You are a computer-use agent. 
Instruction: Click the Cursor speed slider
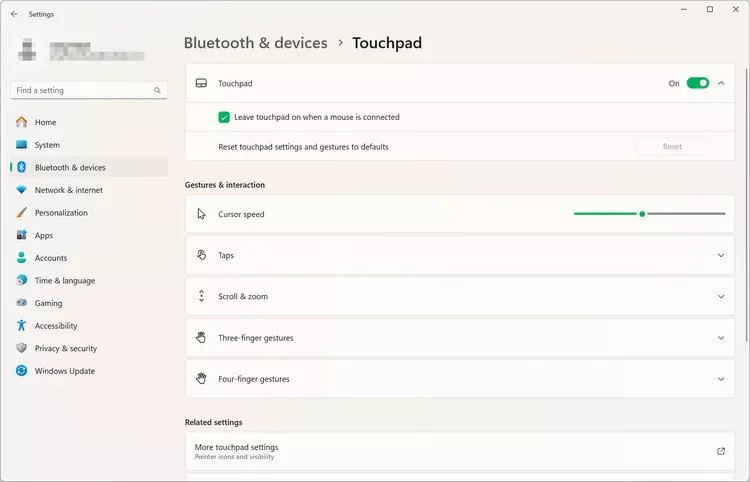pos(642,214)
